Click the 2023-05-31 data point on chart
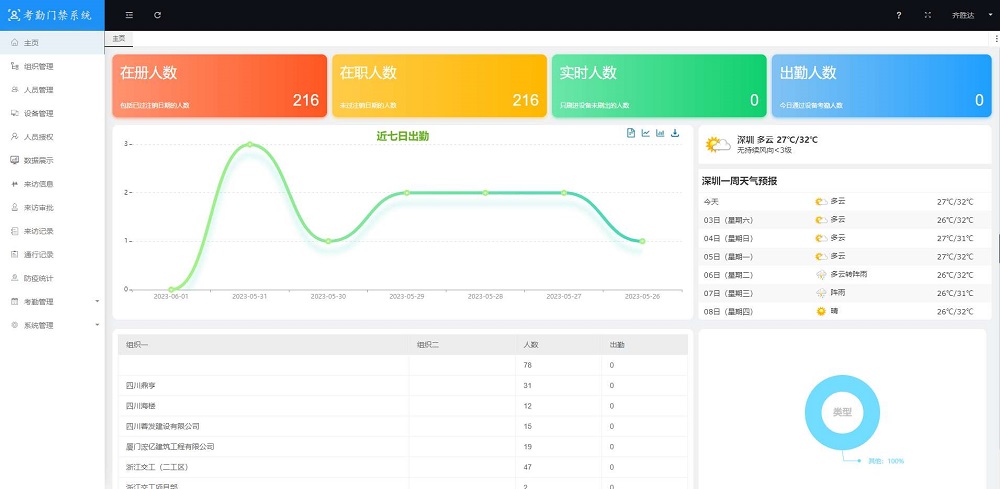Image resolution: width=1000 pixels, height=489 pixels. [249, 145]
